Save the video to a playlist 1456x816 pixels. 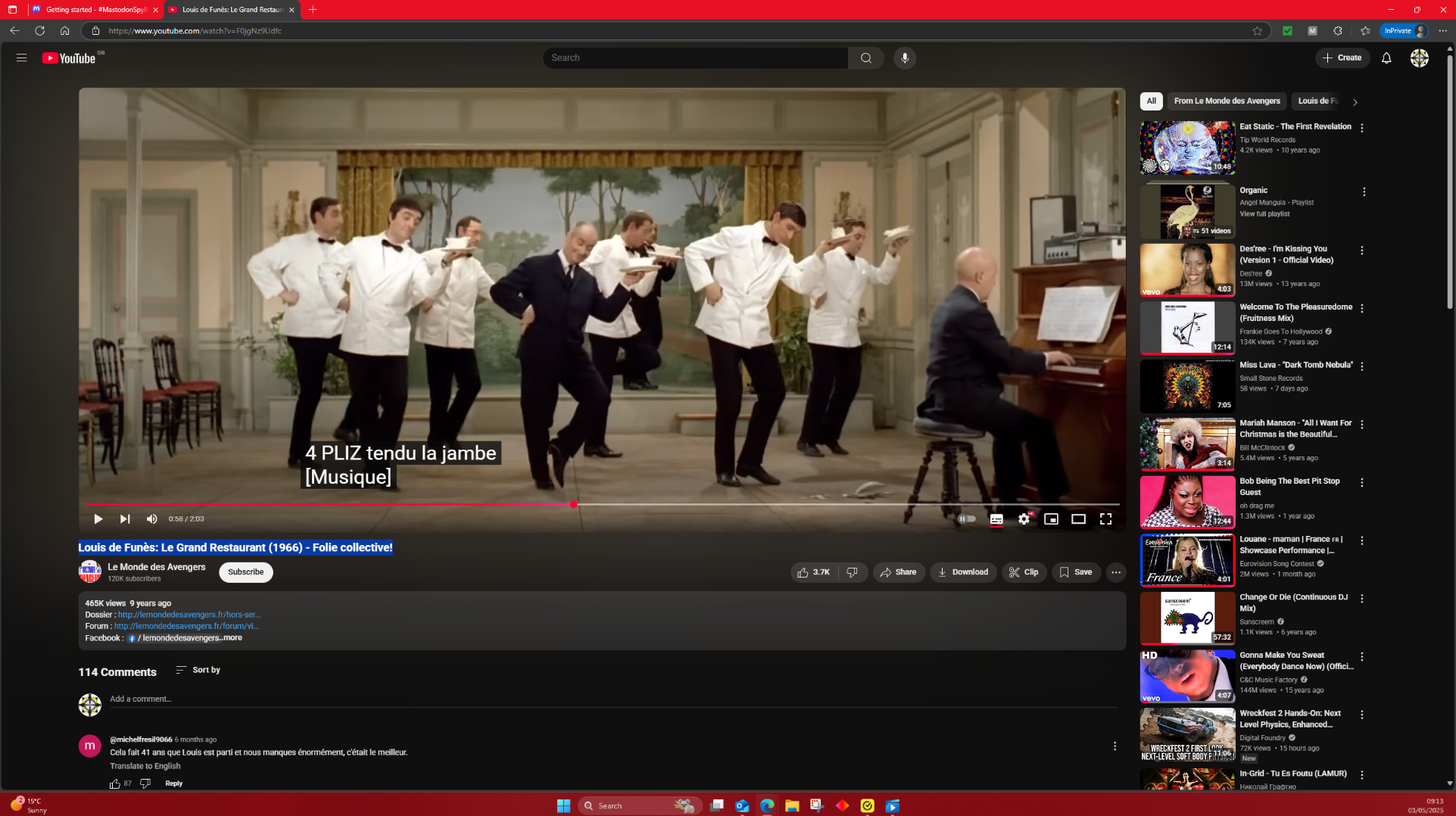(1076, 572)
